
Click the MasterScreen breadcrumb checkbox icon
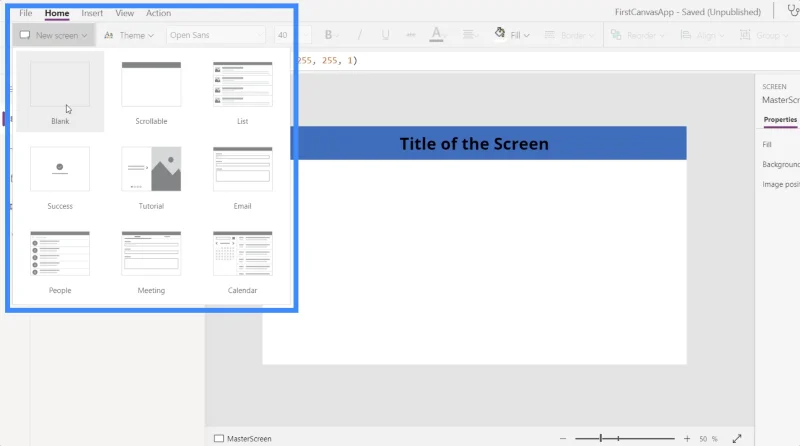219,438
